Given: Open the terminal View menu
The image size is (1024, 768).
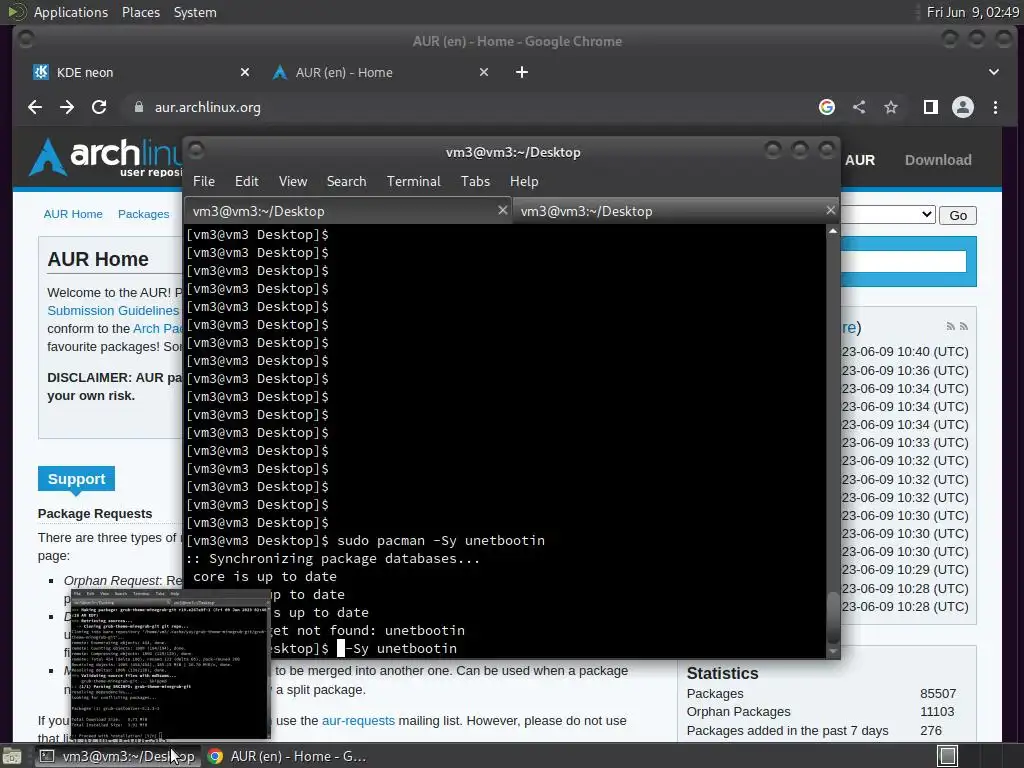Looking at the screenshot, I should 293,182.
